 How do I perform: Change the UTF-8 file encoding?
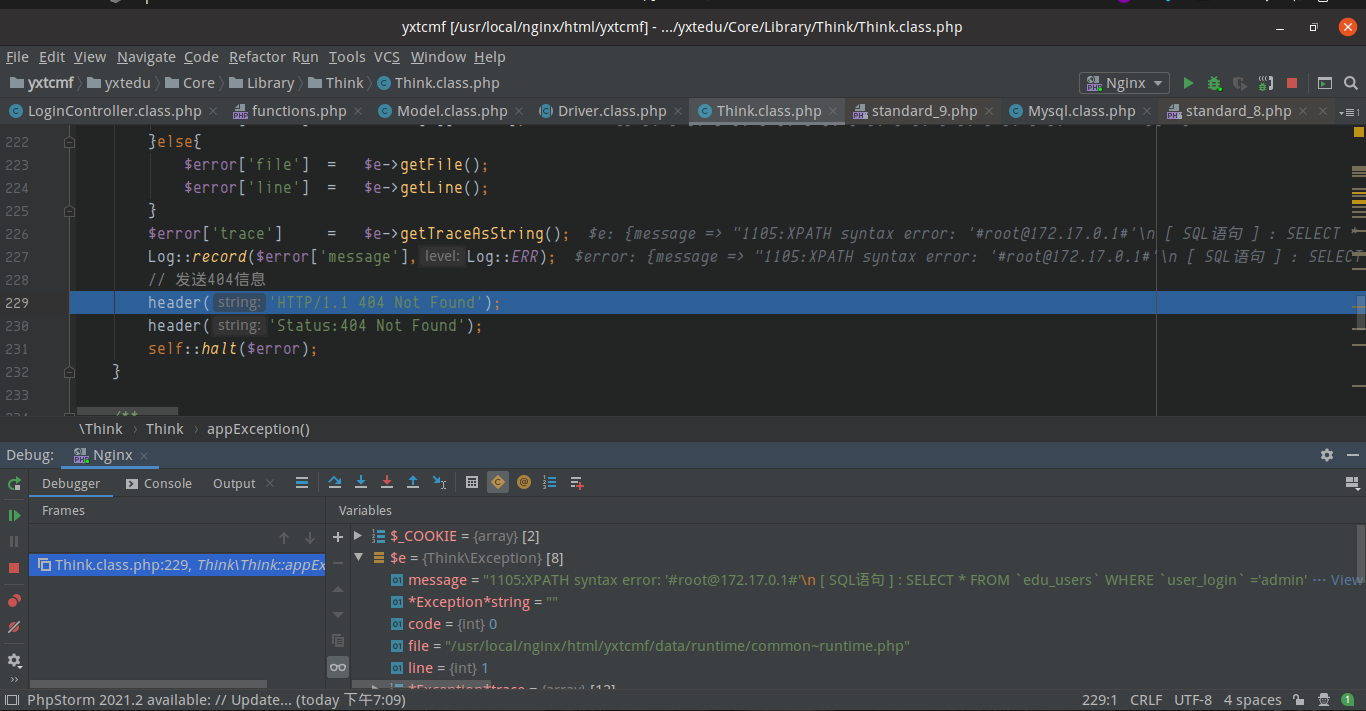1193,700
